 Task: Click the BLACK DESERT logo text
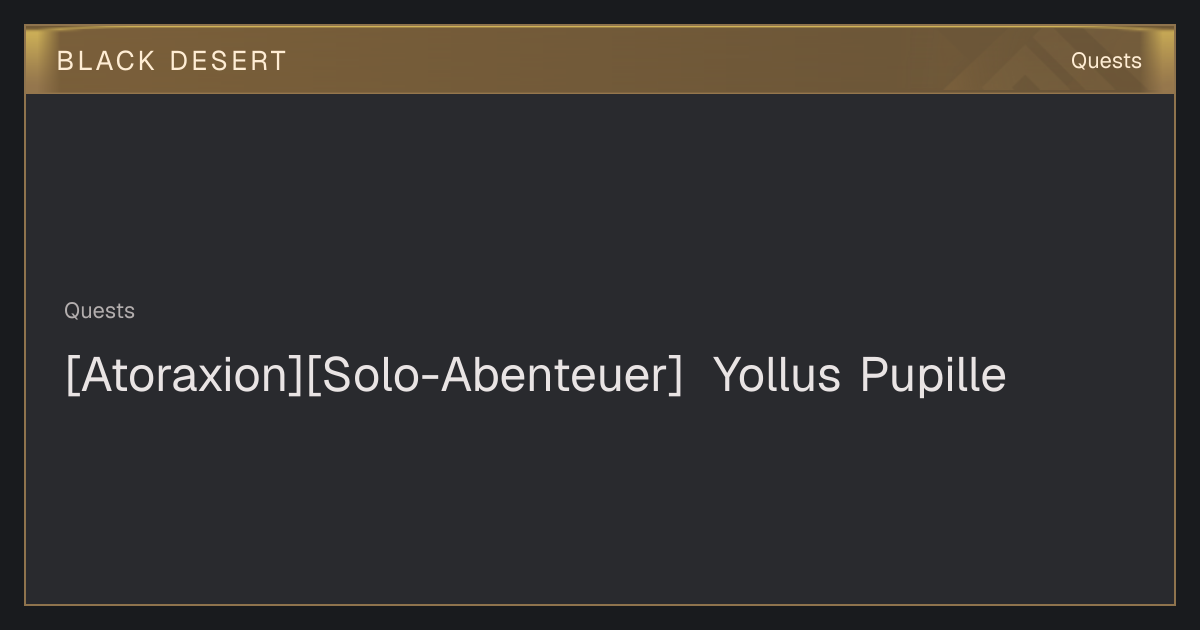pyautogui.click(x=171, y=61)
